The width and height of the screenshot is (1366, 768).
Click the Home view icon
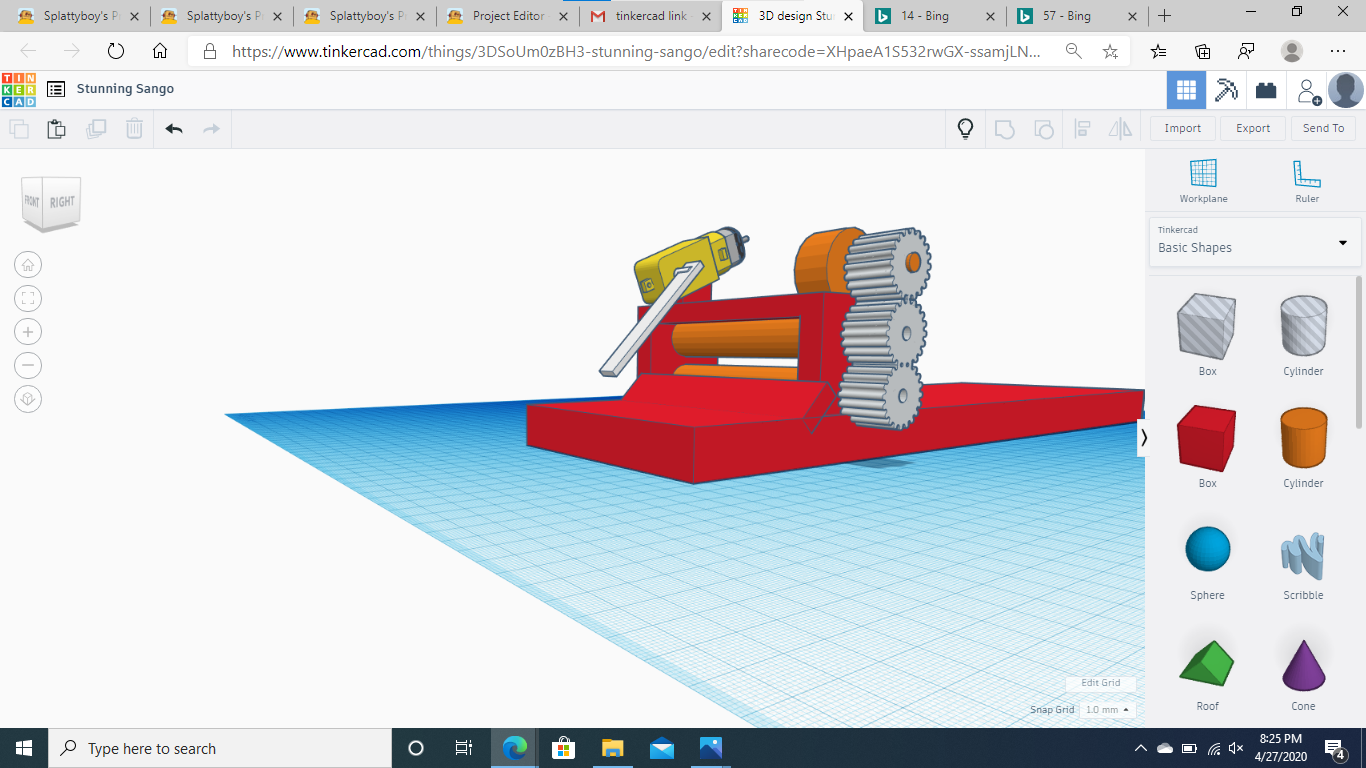pyautogui.click(x=28, y=265)
